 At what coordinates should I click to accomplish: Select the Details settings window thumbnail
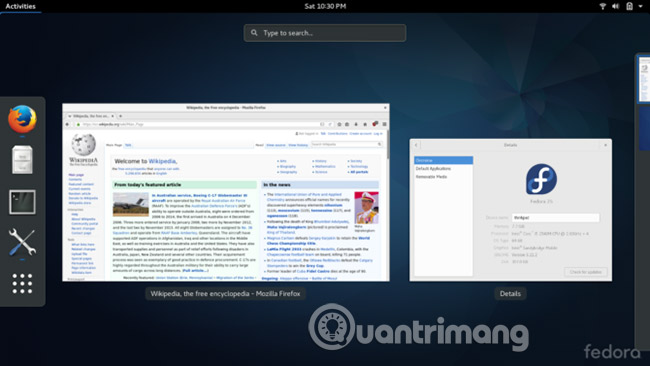pos(511,210)
